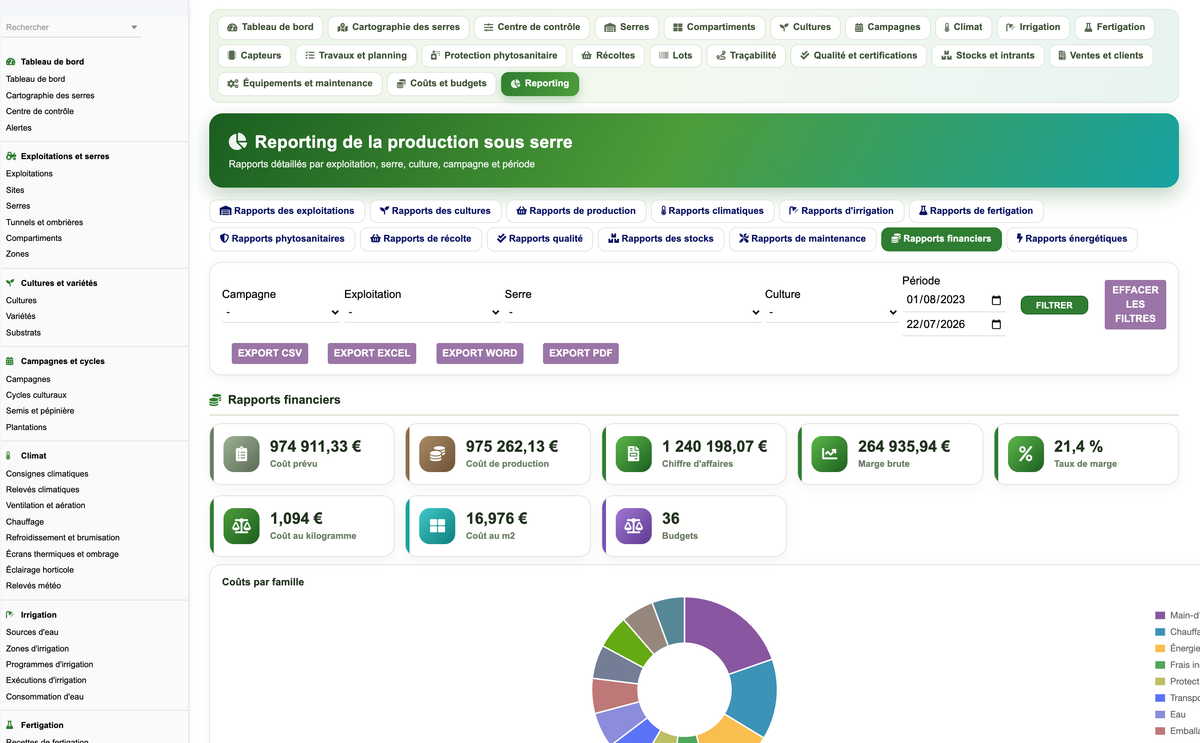Open Coûts et budgets nav tab

(x=441, y=84)
